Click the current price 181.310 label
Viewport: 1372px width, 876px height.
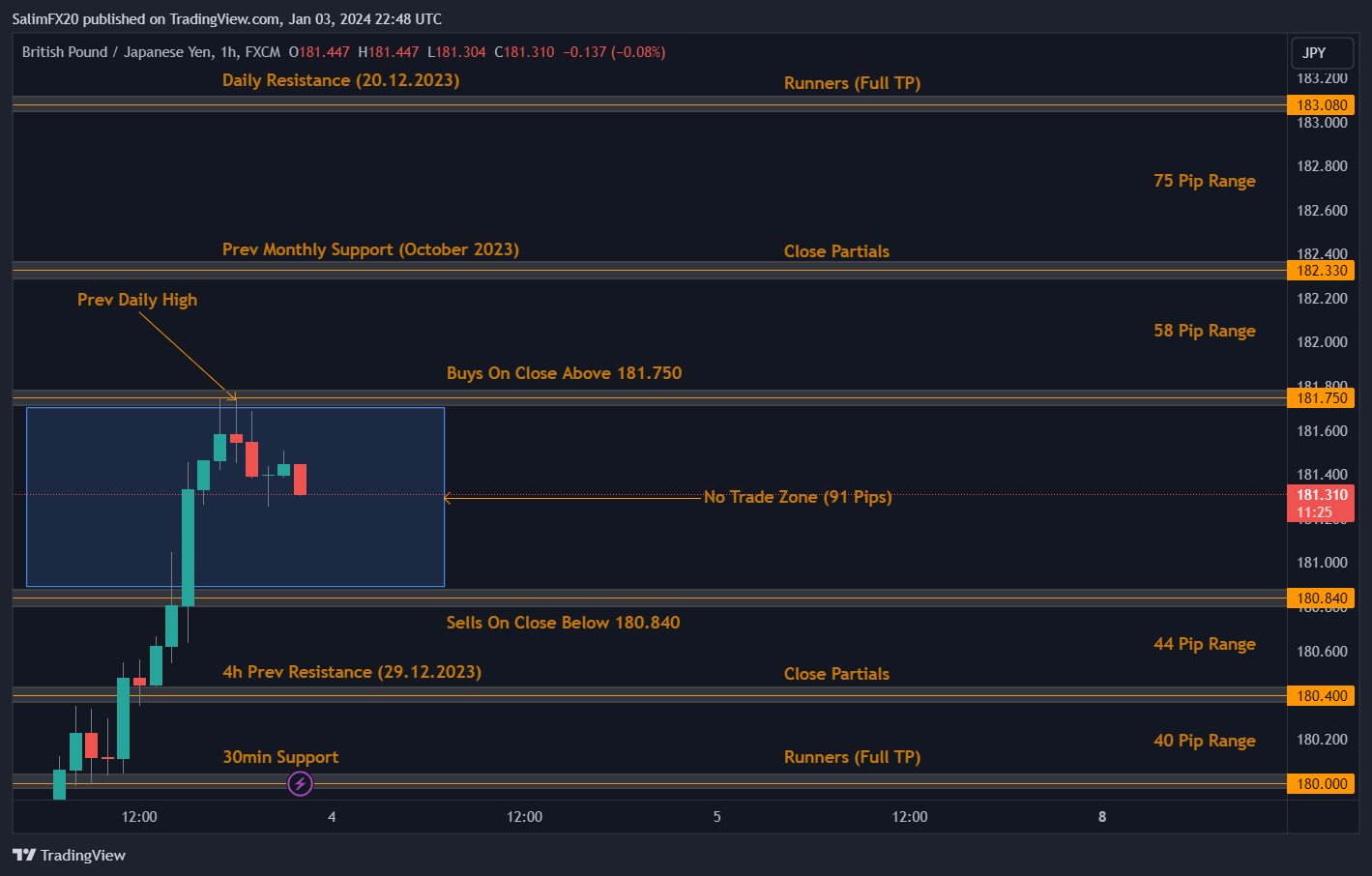click(x=1321, y=504)
